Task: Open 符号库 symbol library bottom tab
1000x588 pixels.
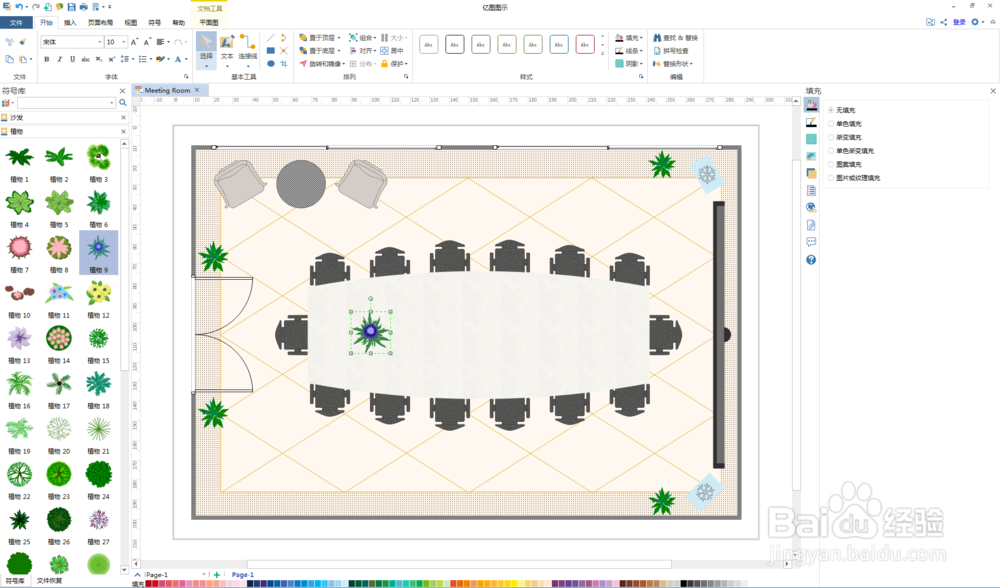Action: coord(15,581)
